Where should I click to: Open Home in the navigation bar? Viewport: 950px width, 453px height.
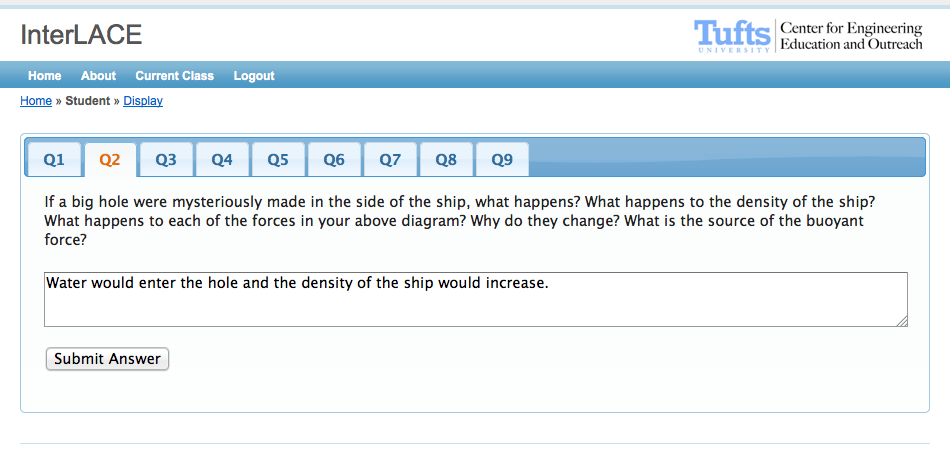(x=45, y=76)
